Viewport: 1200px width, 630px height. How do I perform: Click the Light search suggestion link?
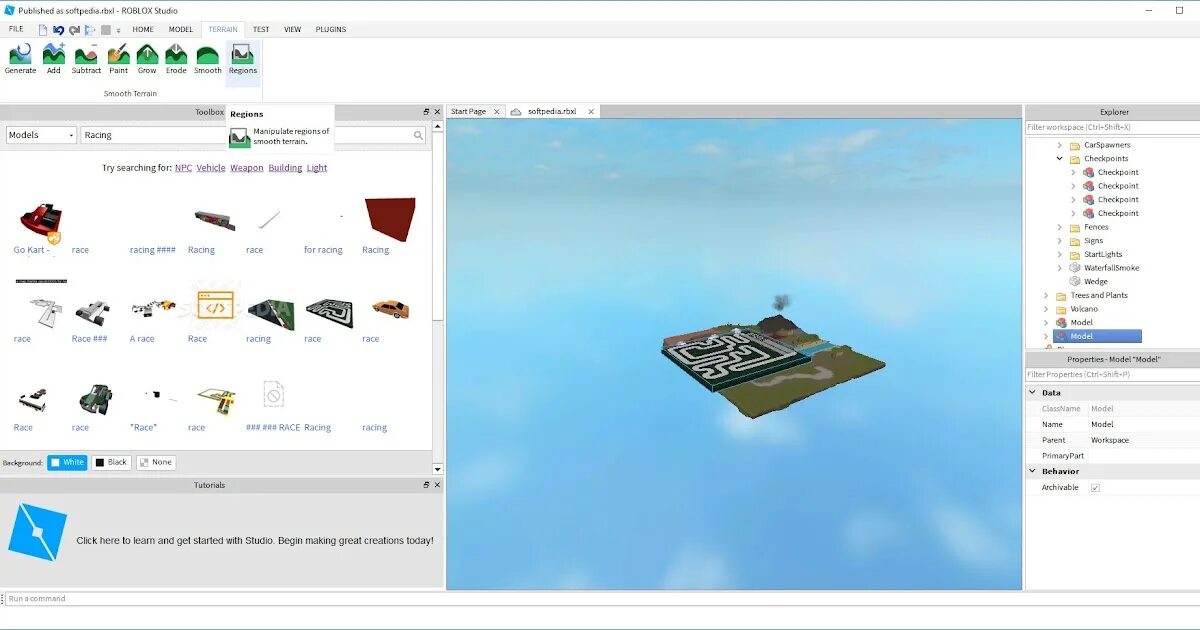[317, 168]
